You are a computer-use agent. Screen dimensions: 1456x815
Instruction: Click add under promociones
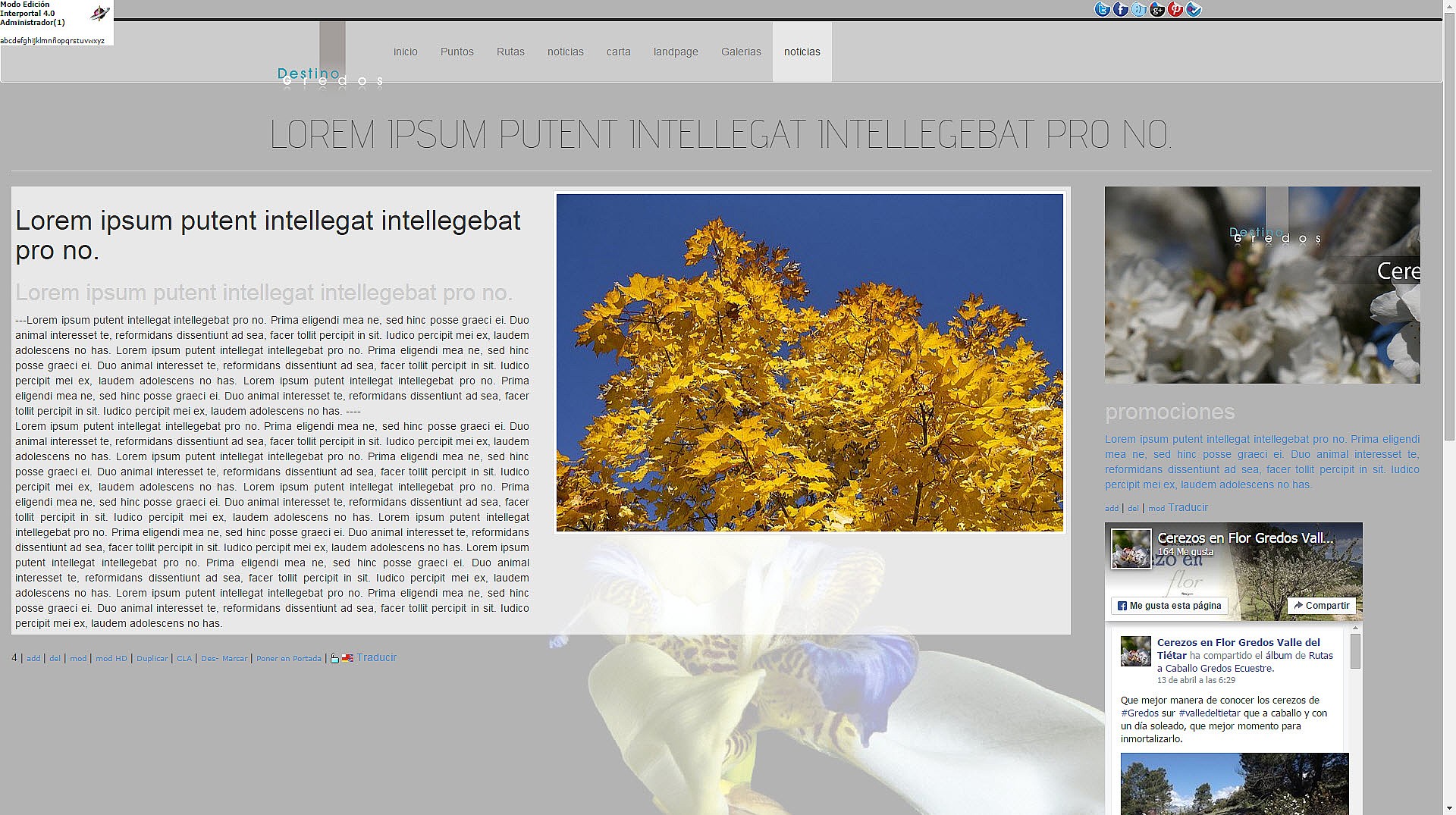(x=1112, y=509)
